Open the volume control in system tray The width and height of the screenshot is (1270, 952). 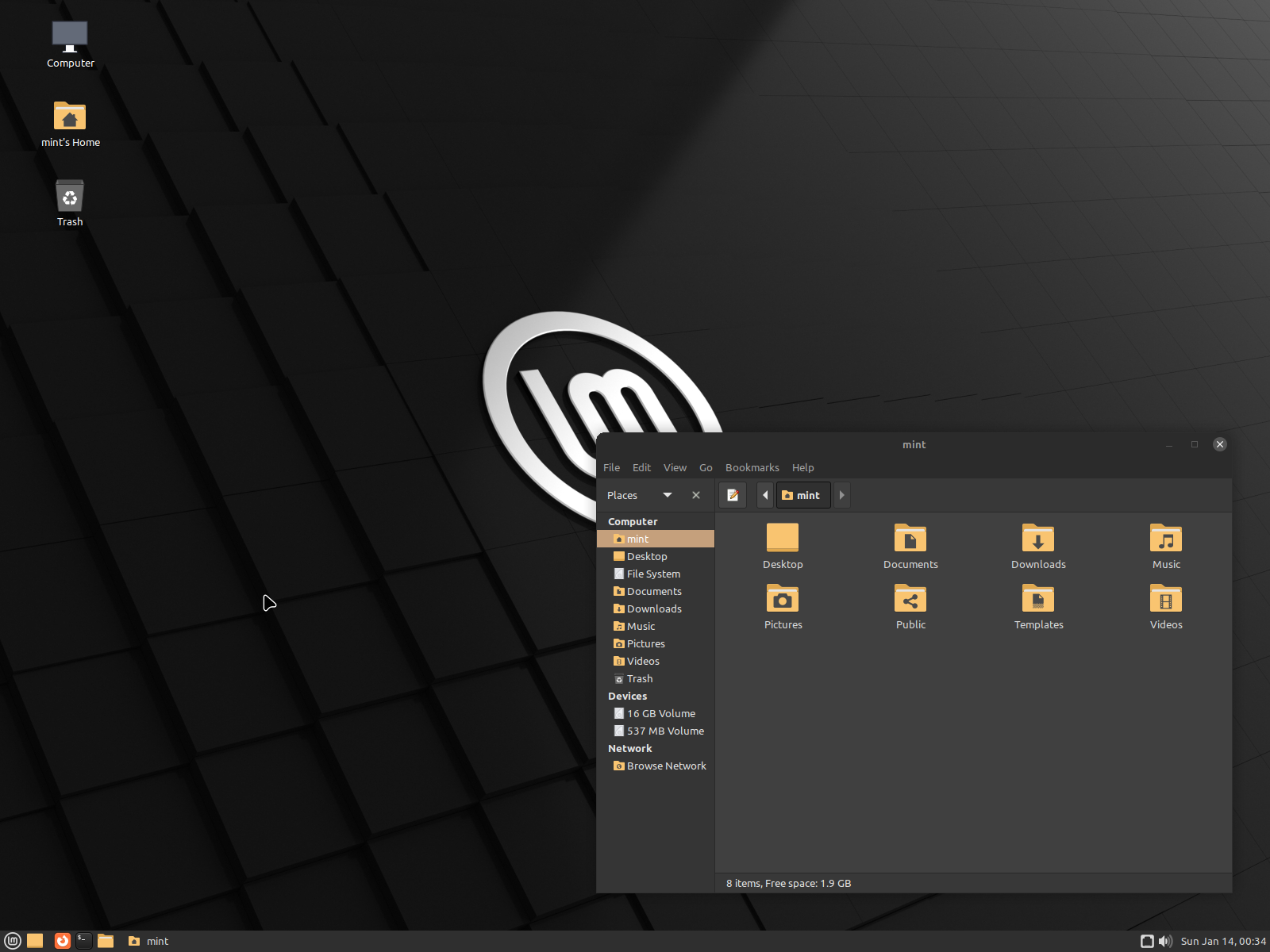(1165, 941)
